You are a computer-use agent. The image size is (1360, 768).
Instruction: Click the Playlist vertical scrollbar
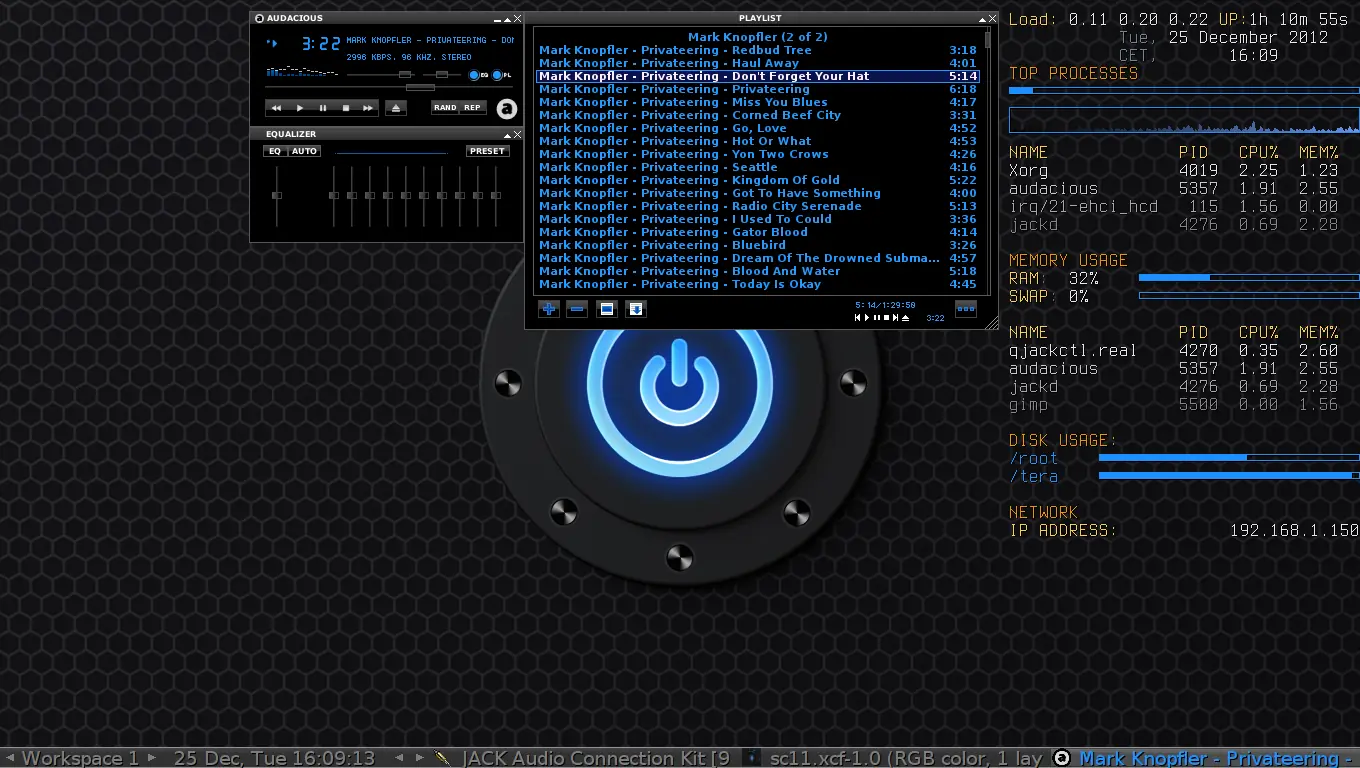988,160
